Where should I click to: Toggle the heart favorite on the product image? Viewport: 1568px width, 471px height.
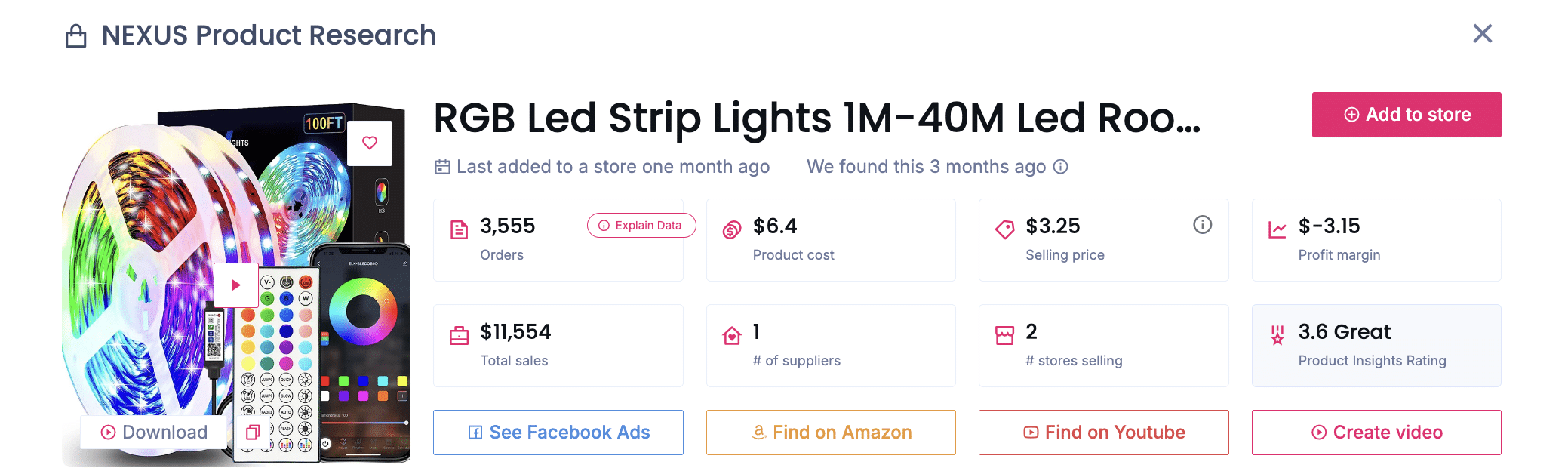point(369,142)
